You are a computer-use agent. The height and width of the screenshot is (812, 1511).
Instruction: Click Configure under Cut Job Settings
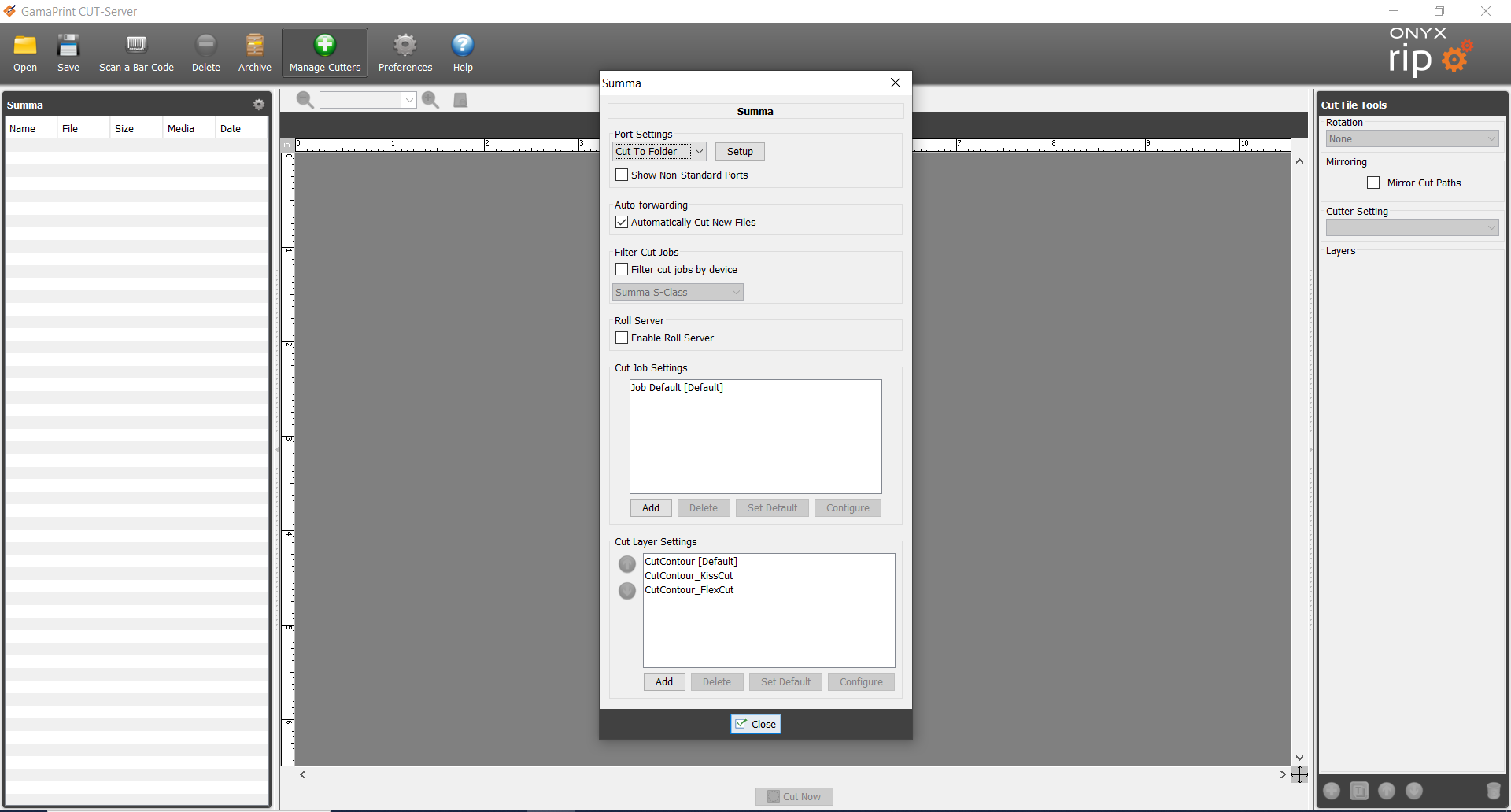tap(848, 507)
